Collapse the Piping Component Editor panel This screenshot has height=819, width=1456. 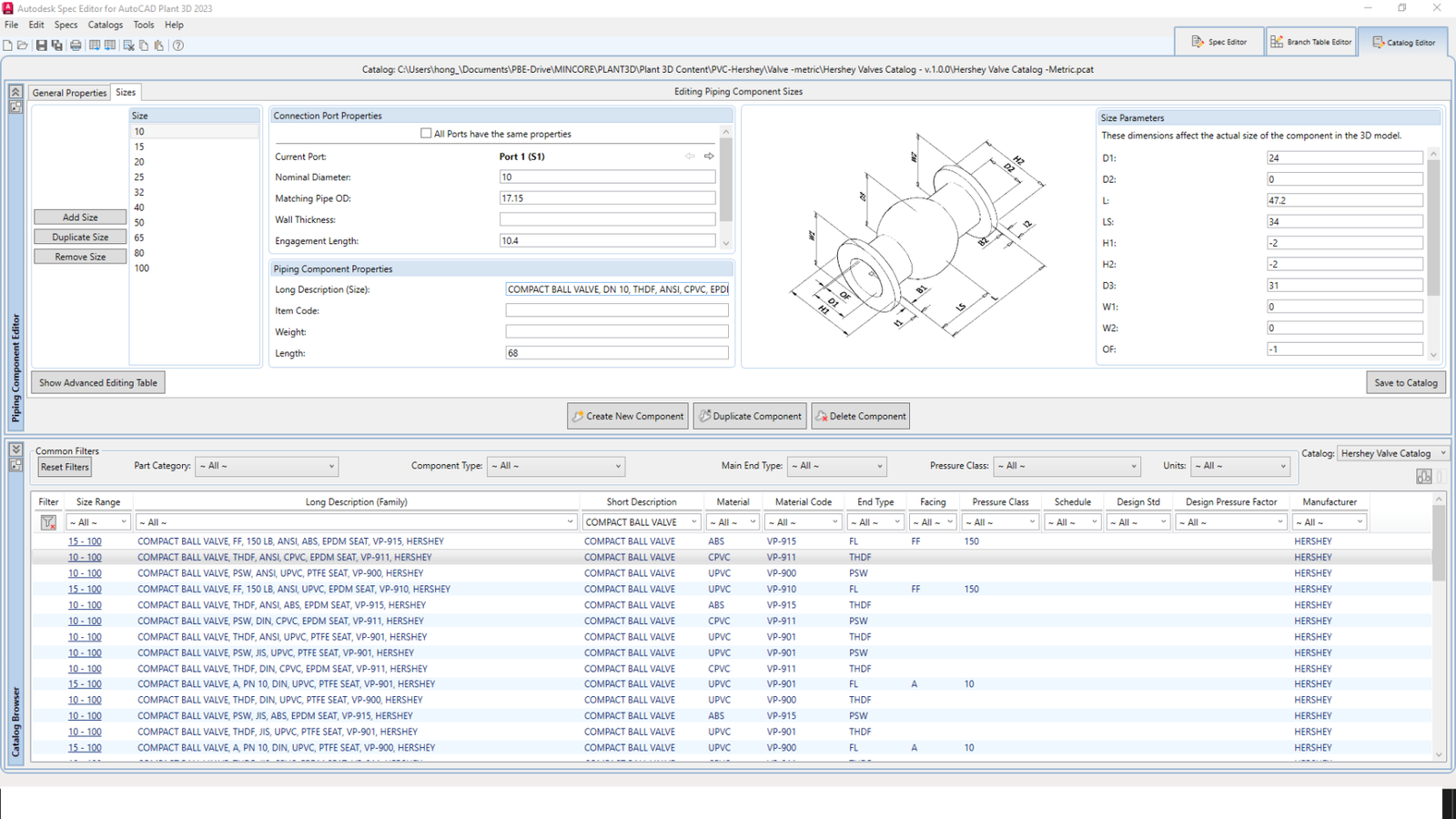coord(15,92)
